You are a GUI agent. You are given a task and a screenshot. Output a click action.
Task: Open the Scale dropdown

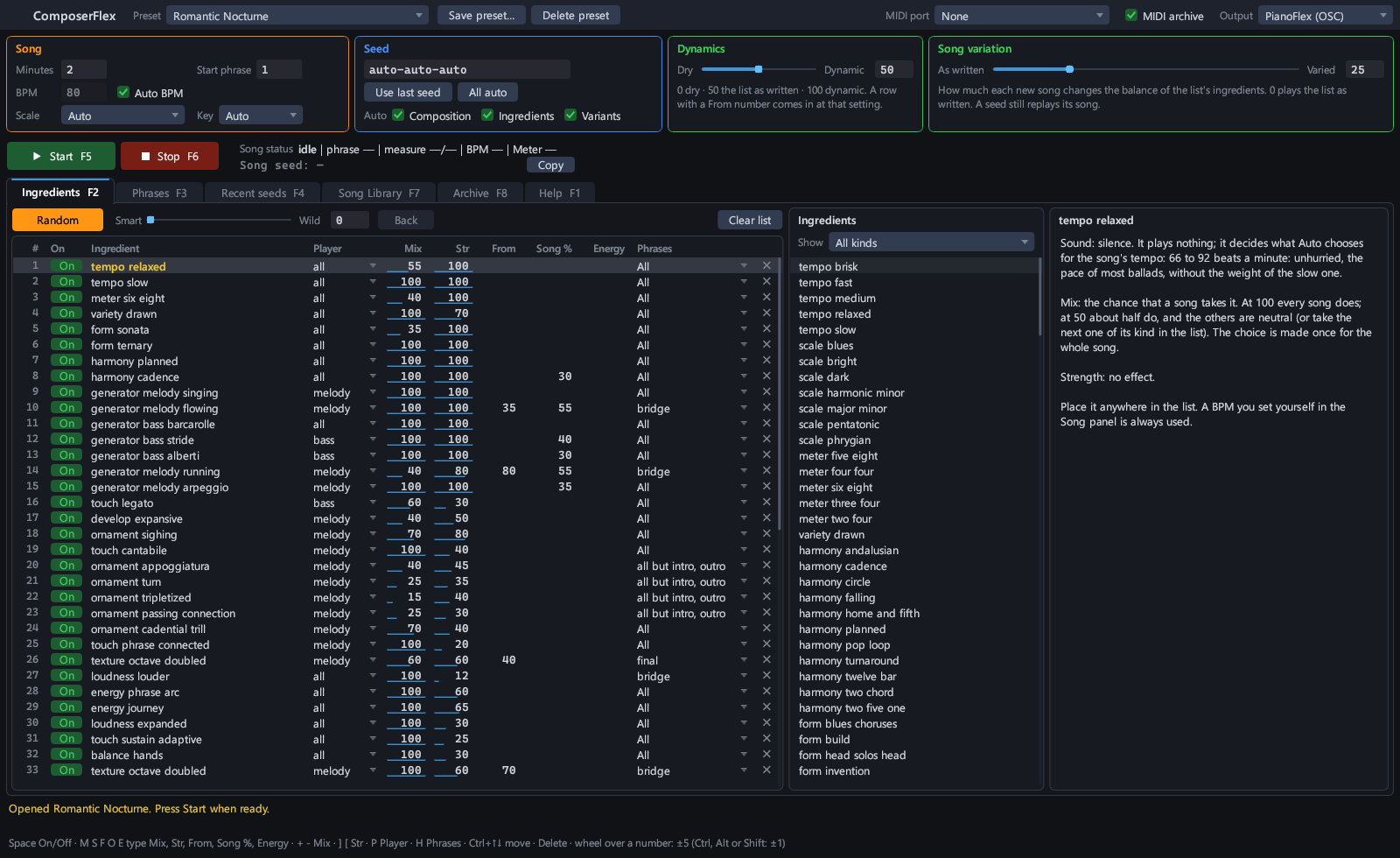pos(122,116)
